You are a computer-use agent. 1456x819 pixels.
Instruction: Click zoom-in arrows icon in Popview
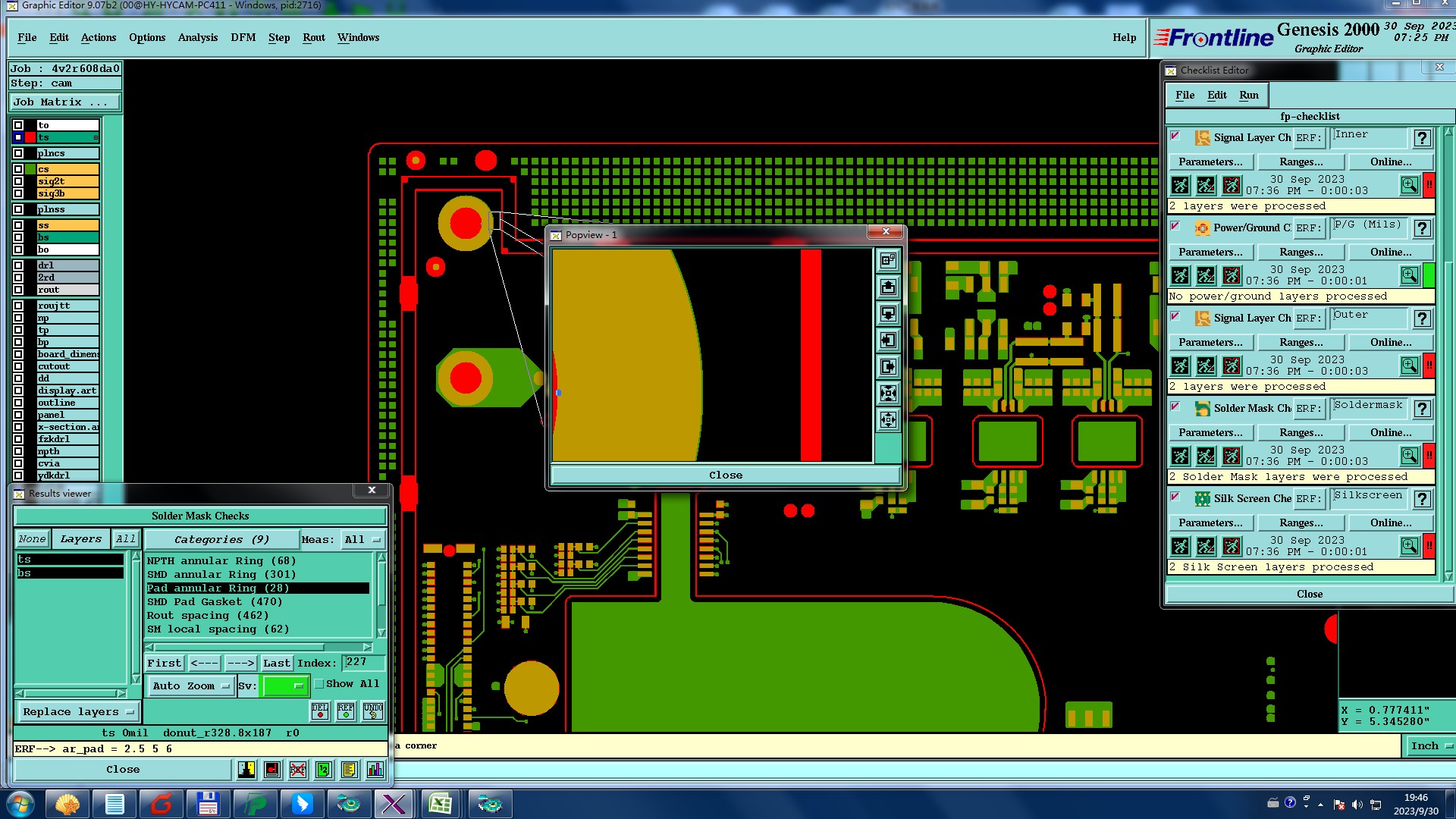(x=888, y=394)
